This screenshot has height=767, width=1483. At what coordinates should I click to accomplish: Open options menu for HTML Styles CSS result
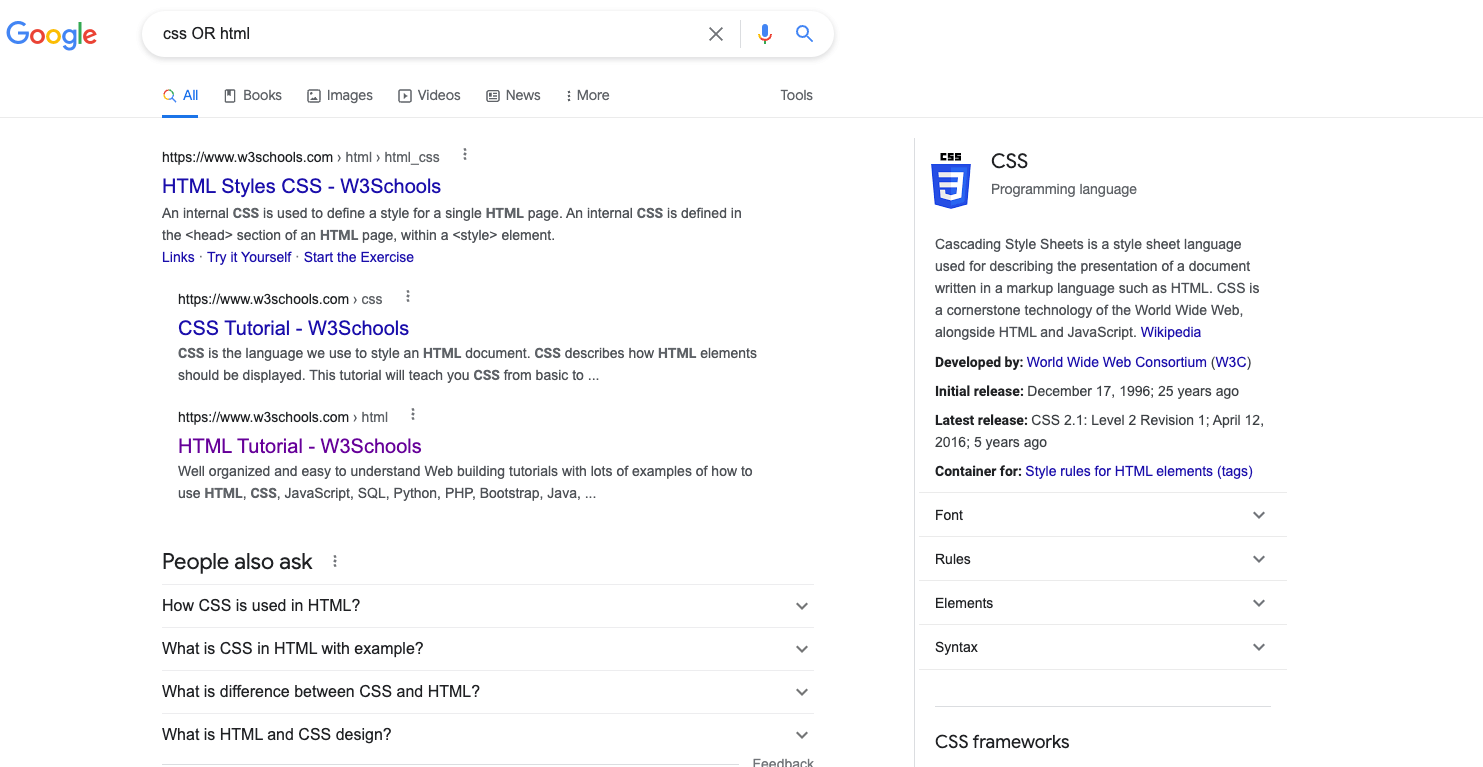click(465, 155)
